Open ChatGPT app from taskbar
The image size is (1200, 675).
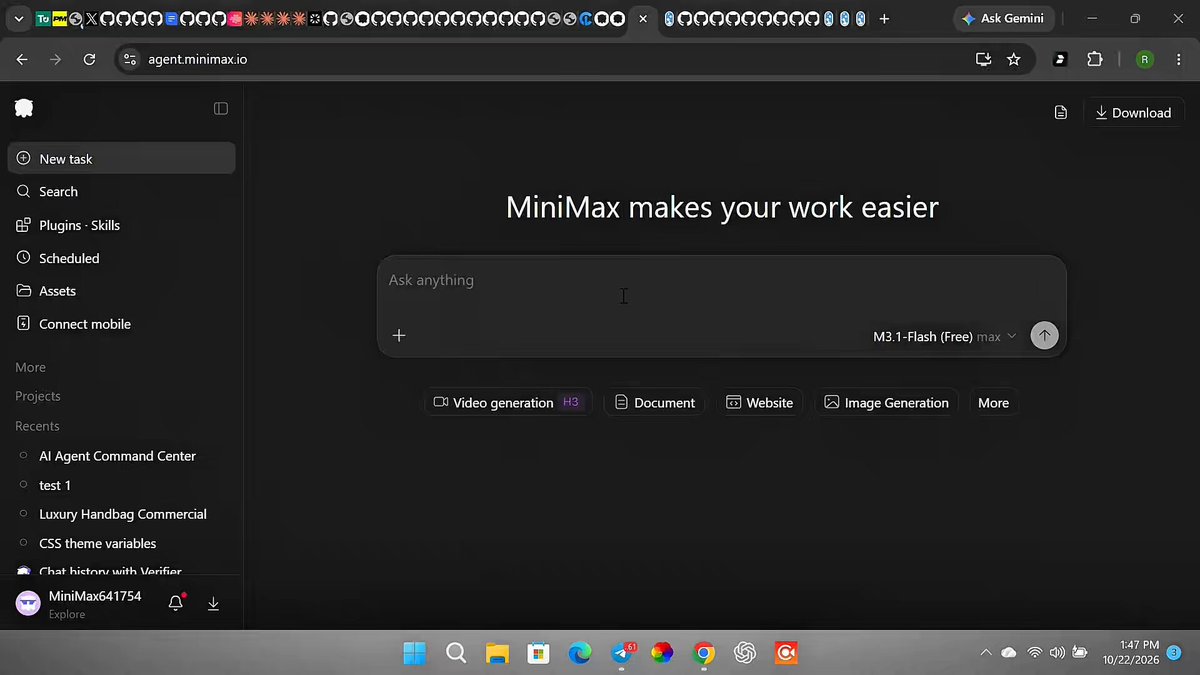(745, 653)
